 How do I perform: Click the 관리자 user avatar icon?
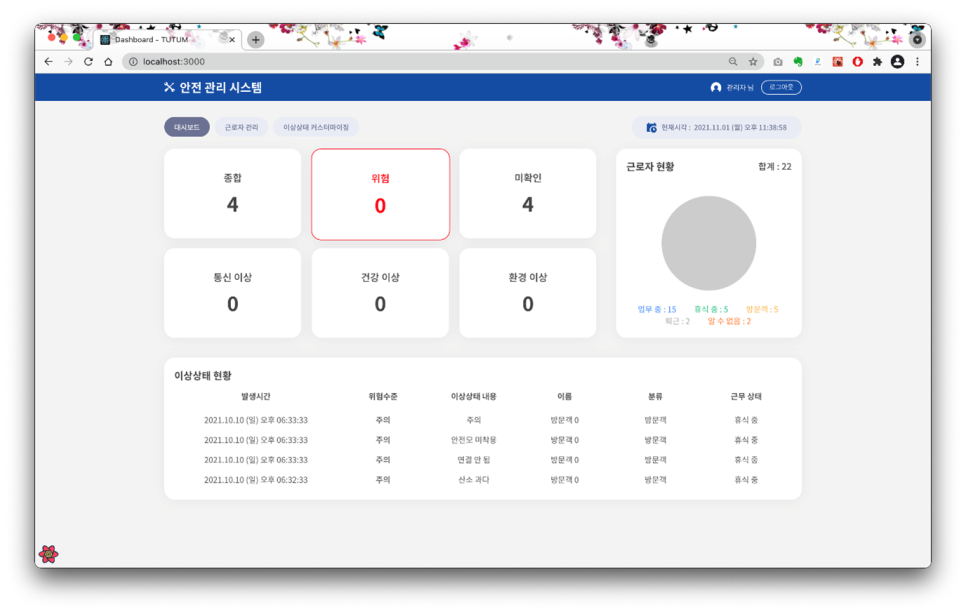pos(716,88)
